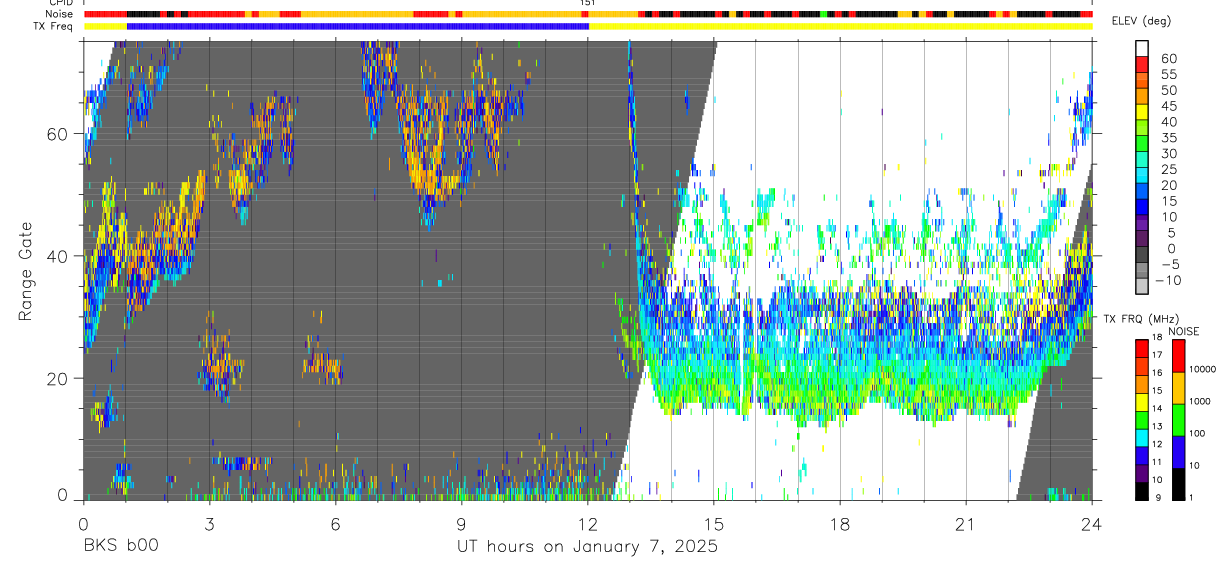
Task: Click x-axis tick label '18'
Action: pyautogui.click(x=840, y=523)
